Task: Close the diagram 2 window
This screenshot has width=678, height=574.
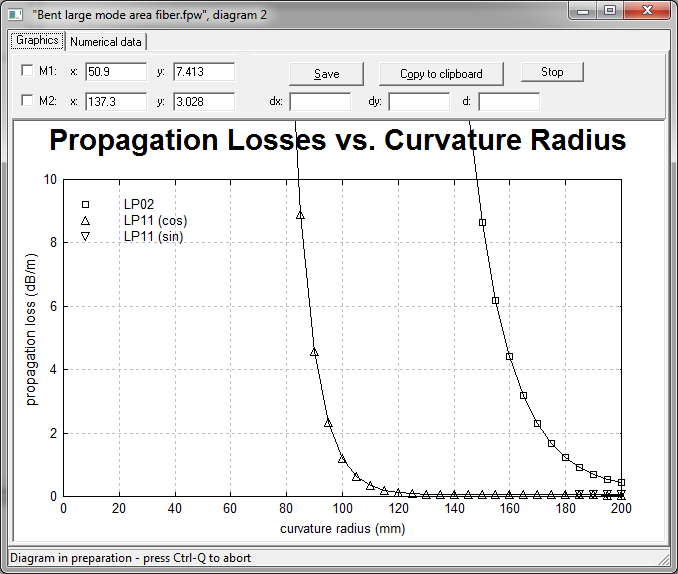Action: click(x=645, y=11)
